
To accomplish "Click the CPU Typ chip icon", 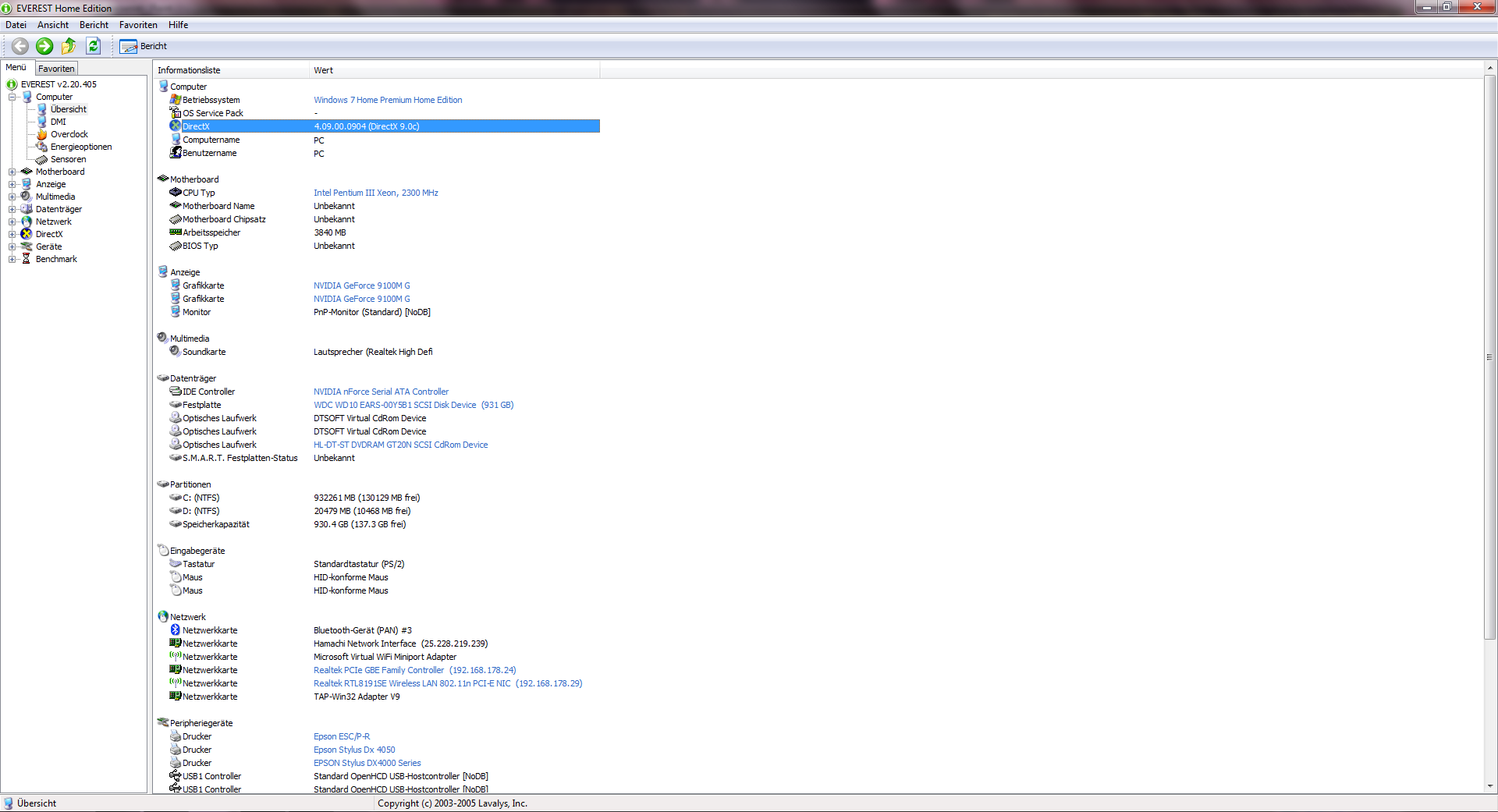I will tap(176, 192).
